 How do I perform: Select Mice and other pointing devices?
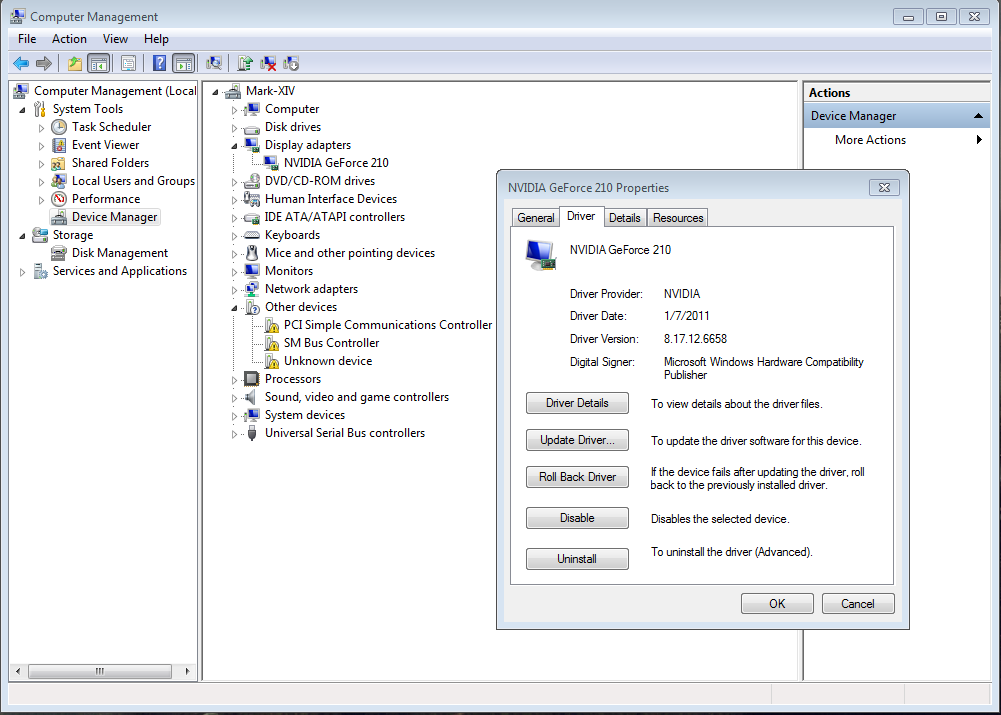(350, 253)
